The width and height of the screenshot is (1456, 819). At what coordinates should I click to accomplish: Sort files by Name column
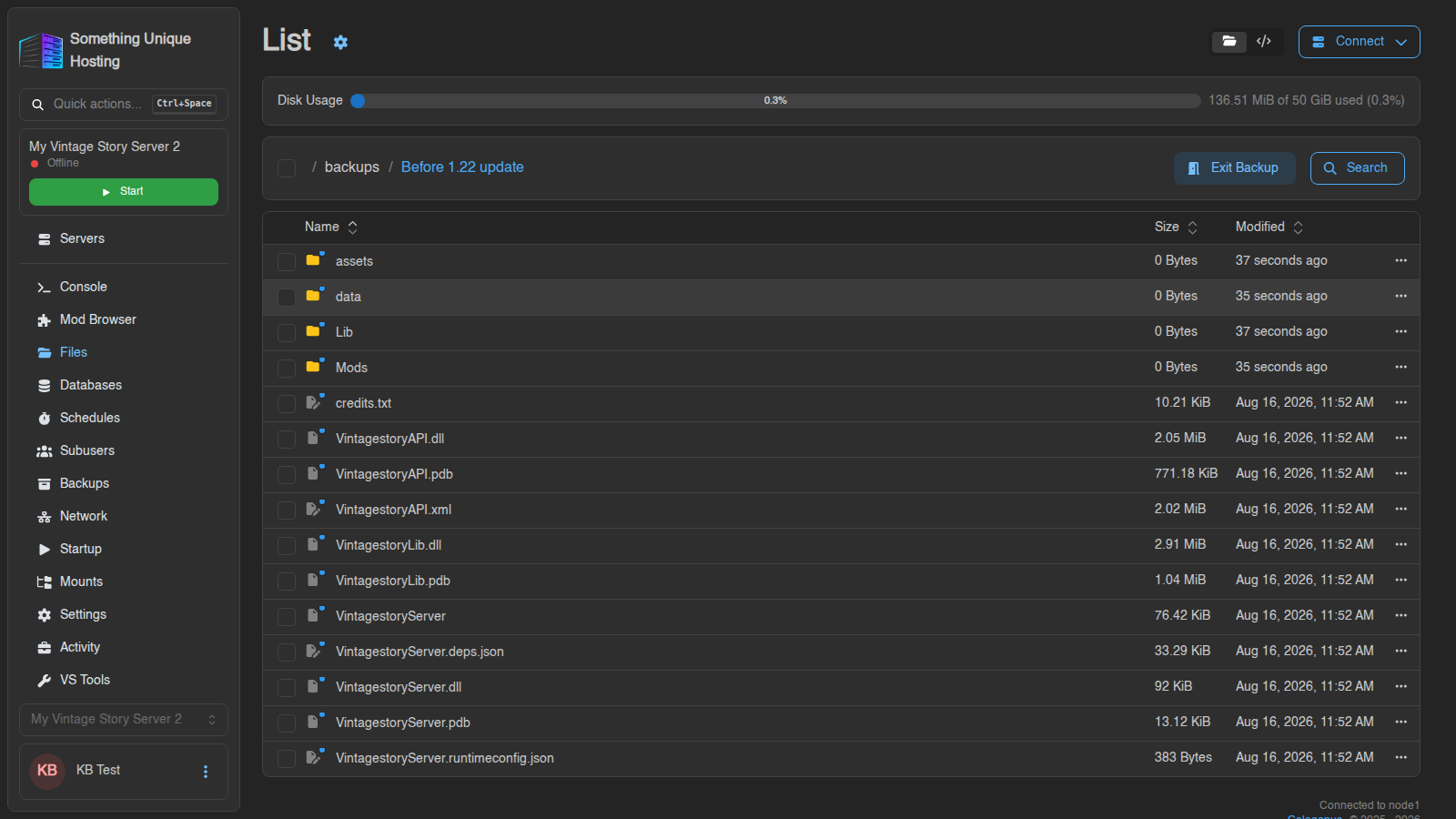(331, 227)
